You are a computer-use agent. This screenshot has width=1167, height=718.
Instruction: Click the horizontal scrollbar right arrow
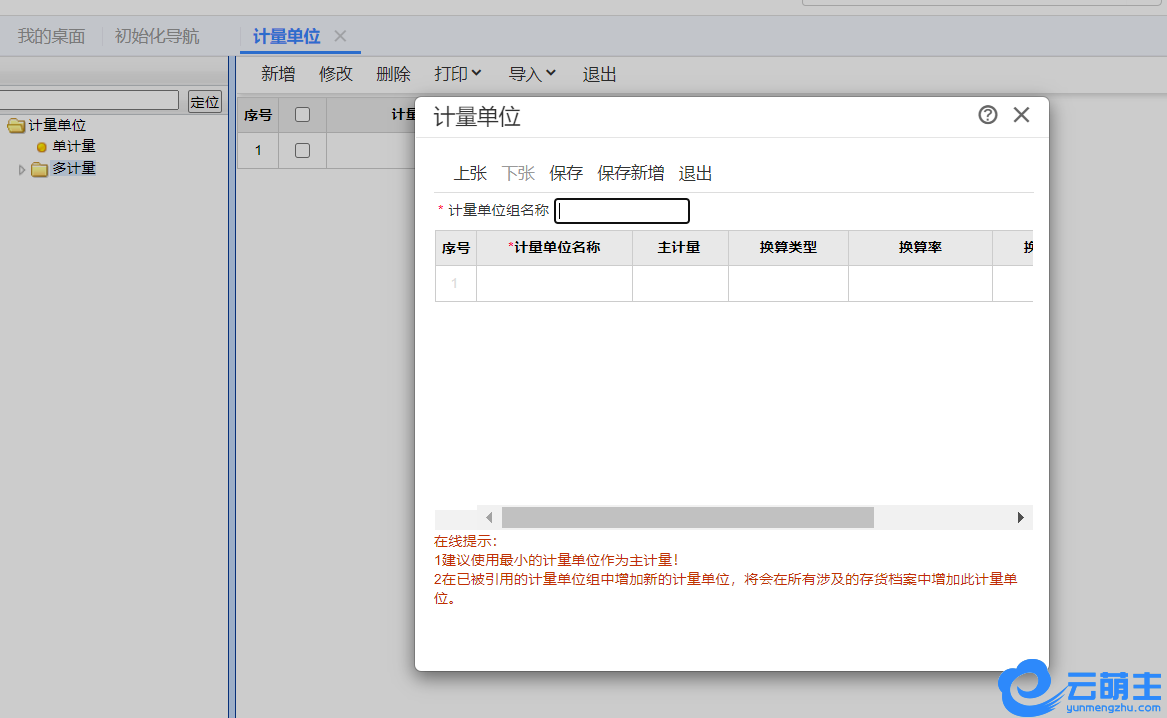[1020, 517]
